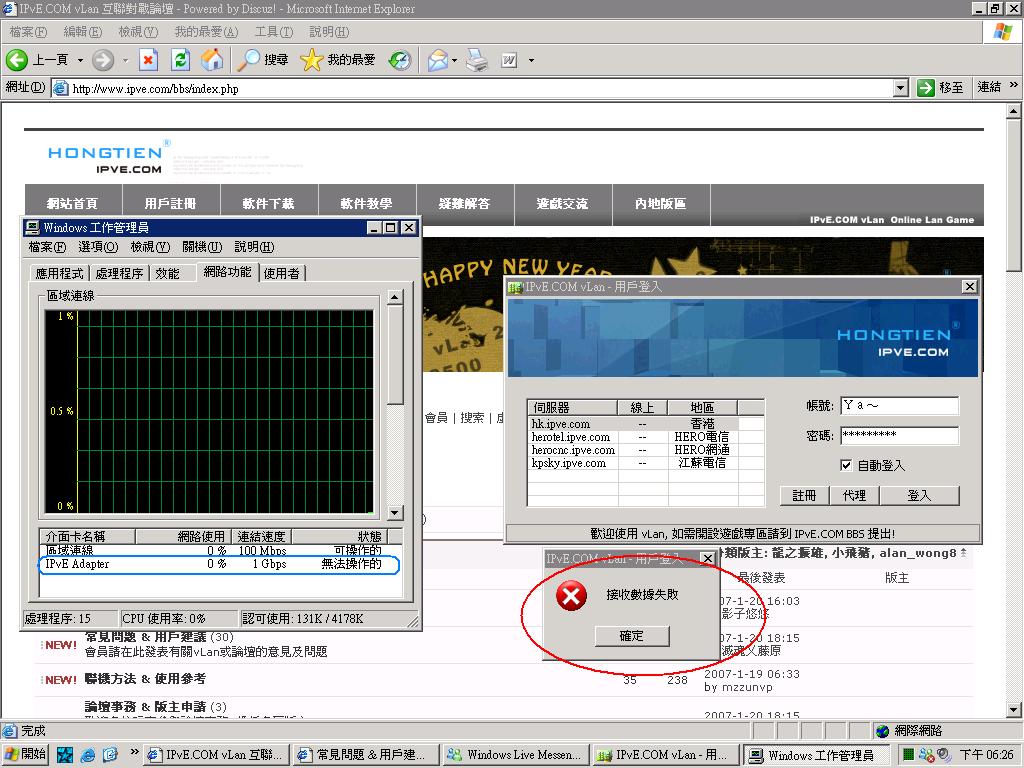Click the 帳號 account input field
Screen dimensions: 1024x768
point(899,405)
